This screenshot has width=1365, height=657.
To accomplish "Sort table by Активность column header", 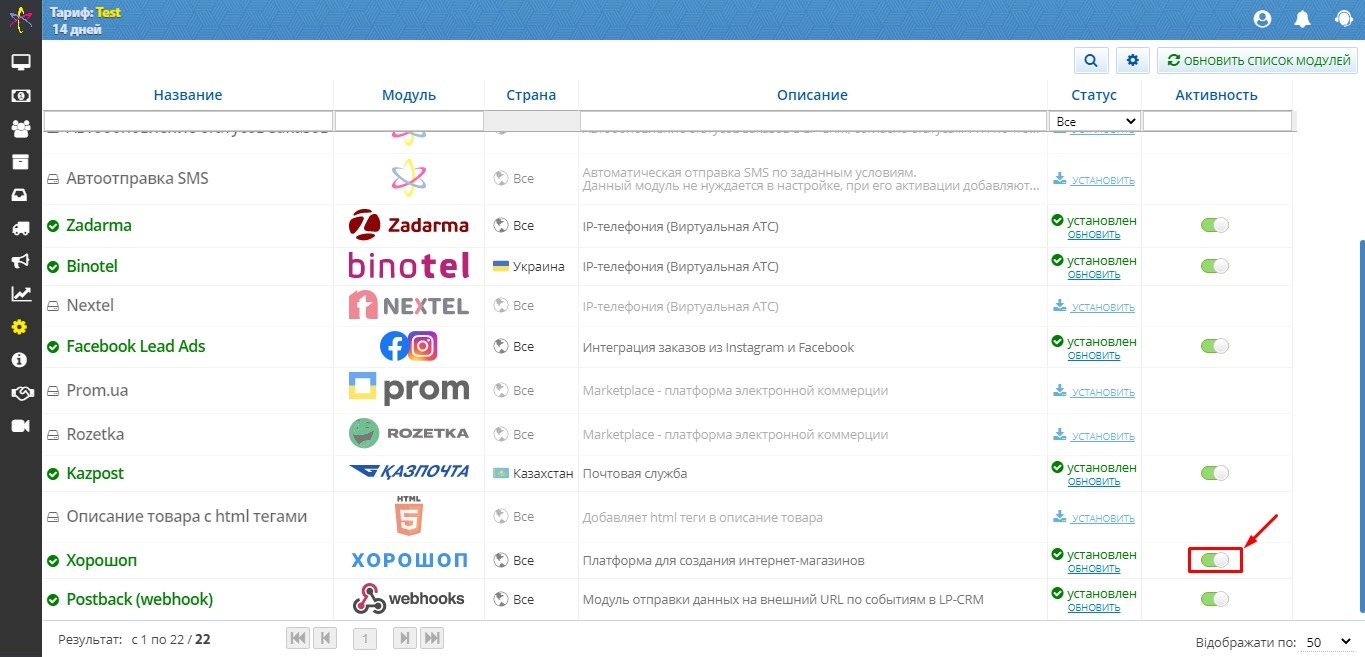I will pos(1216,95).
